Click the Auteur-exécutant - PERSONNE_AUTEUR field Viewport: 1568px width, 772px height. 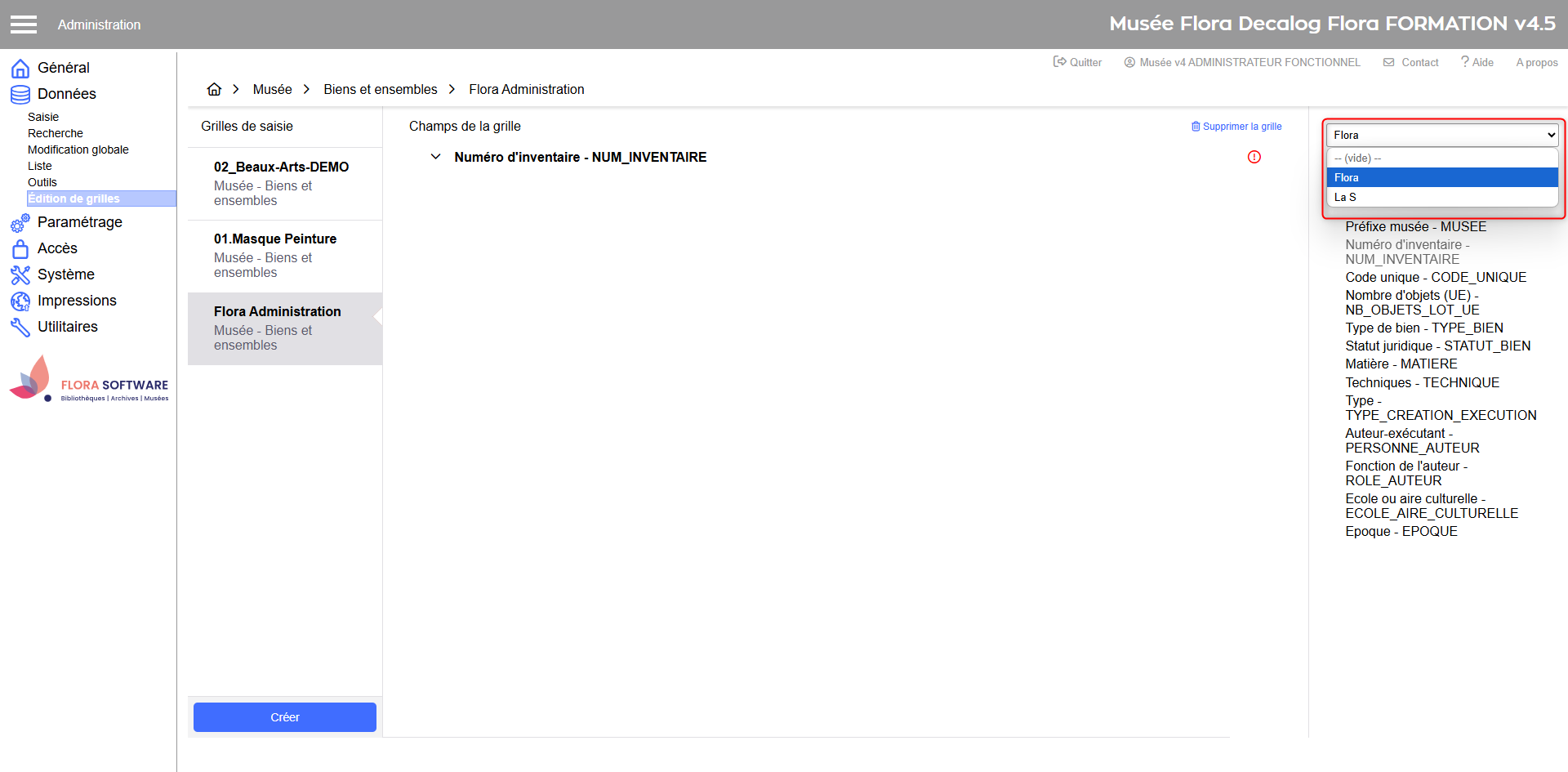(x=1413, y=441)
